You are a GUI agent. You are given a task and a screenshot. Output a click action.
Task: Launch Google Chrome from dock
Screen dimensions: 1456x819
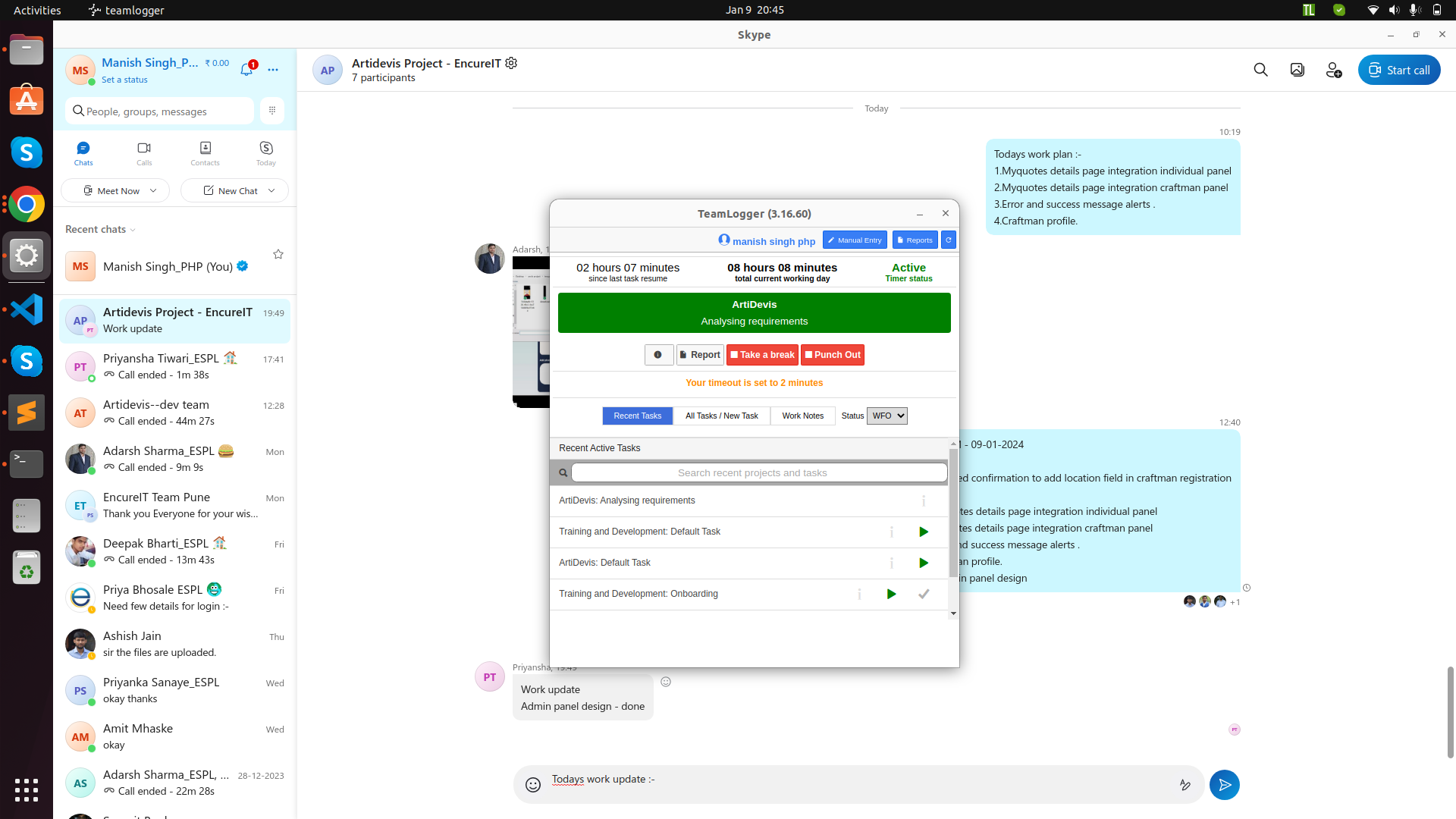click(27, 205)
